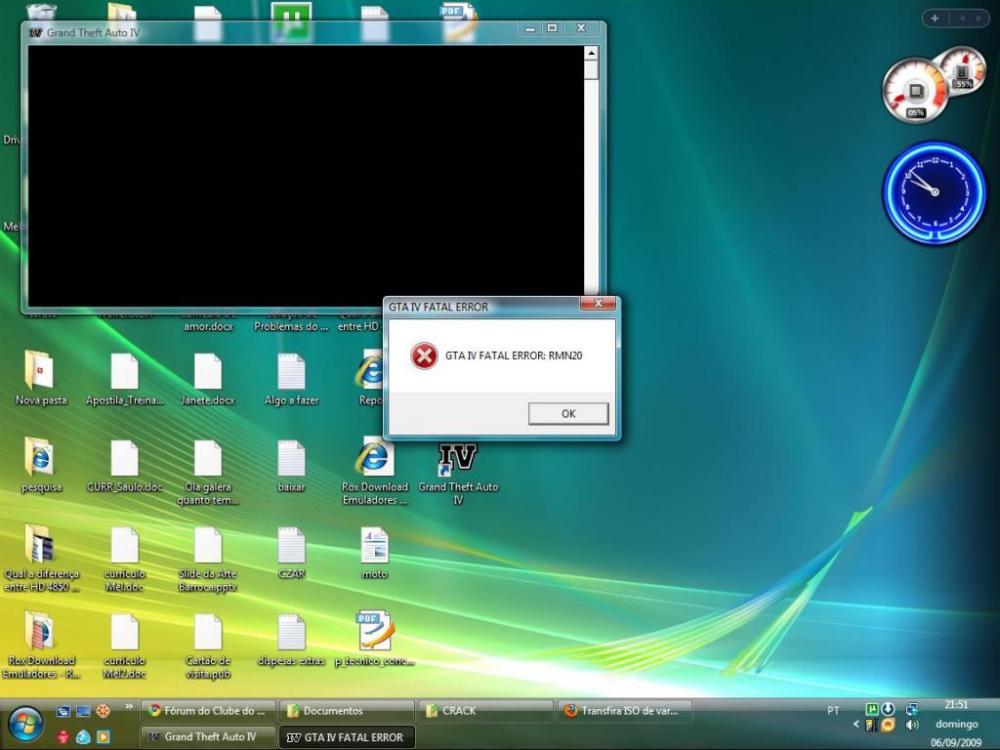Click the volume speaker icon in system tray
Image resolution: width=1000 pixels, height=750 pixels.
(911, 724)
